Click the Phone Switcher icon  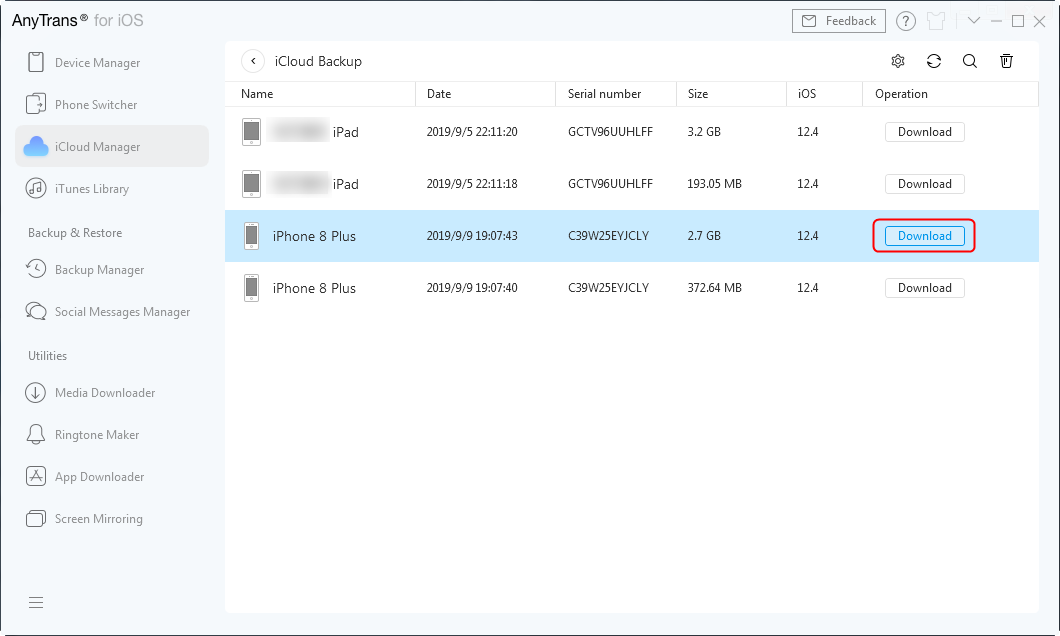(35, 104)
